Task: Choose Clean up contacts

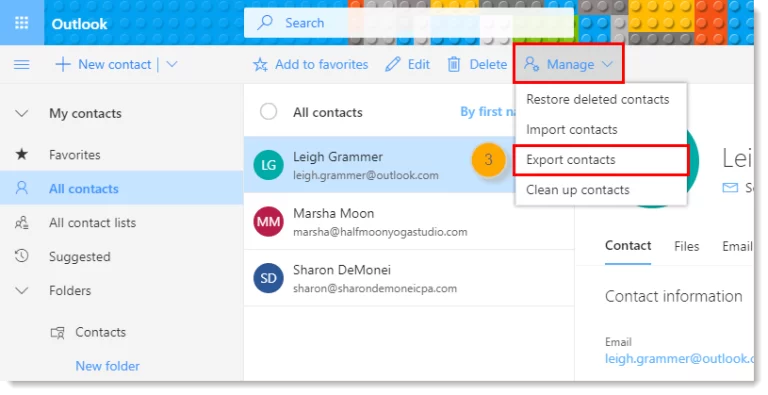Action: point(600,190)
